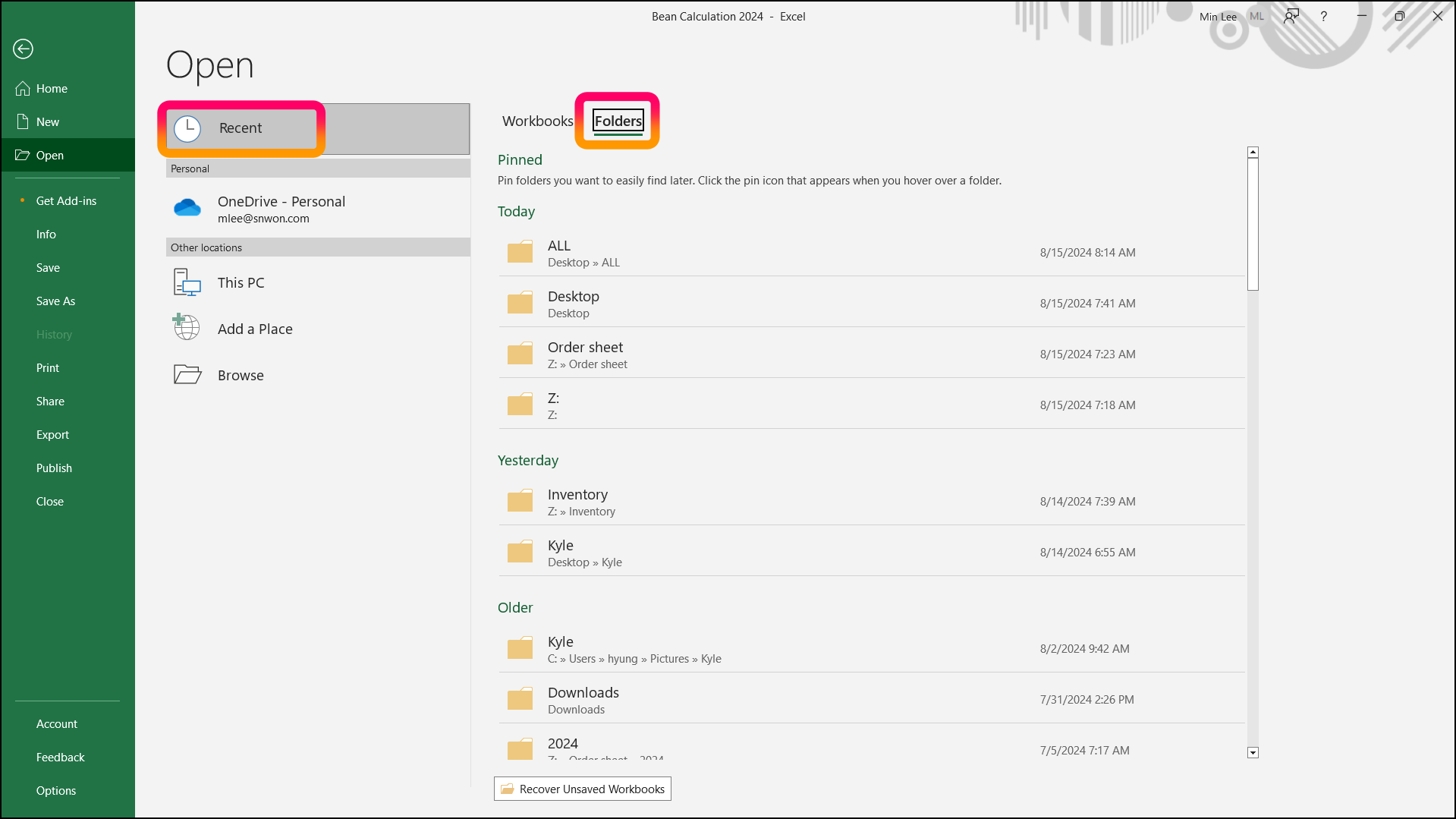Click the ML account avatar icon
Viewport: 1456px width, 819px height.
pyautogui.click(x=1257, y=17)
